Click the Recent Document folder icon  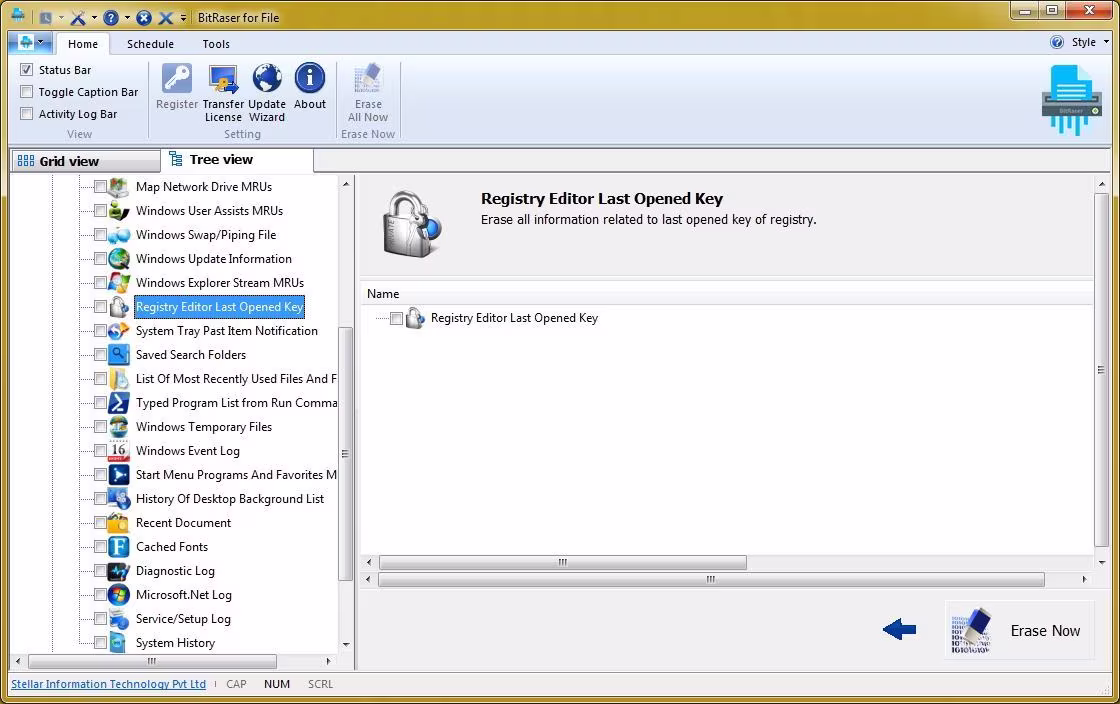119,523
